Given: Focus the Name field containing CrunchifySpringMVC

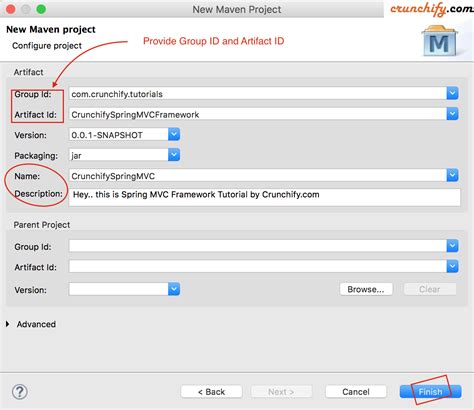Looking at the screenshot, I should [x=257, y=176].
